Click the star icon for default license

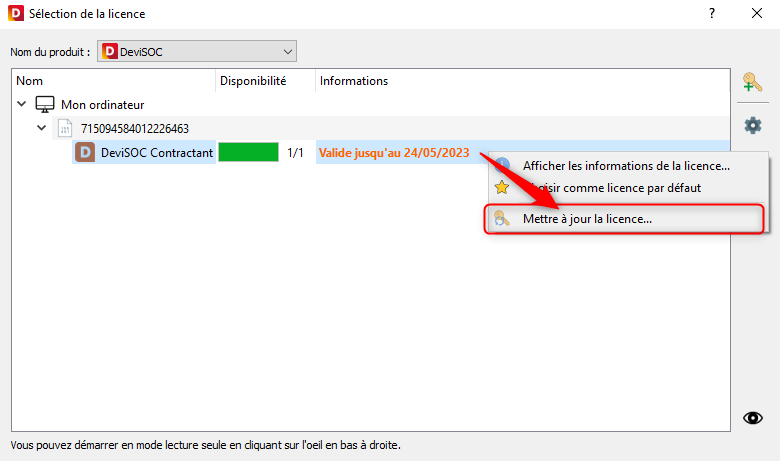point(501,187)
